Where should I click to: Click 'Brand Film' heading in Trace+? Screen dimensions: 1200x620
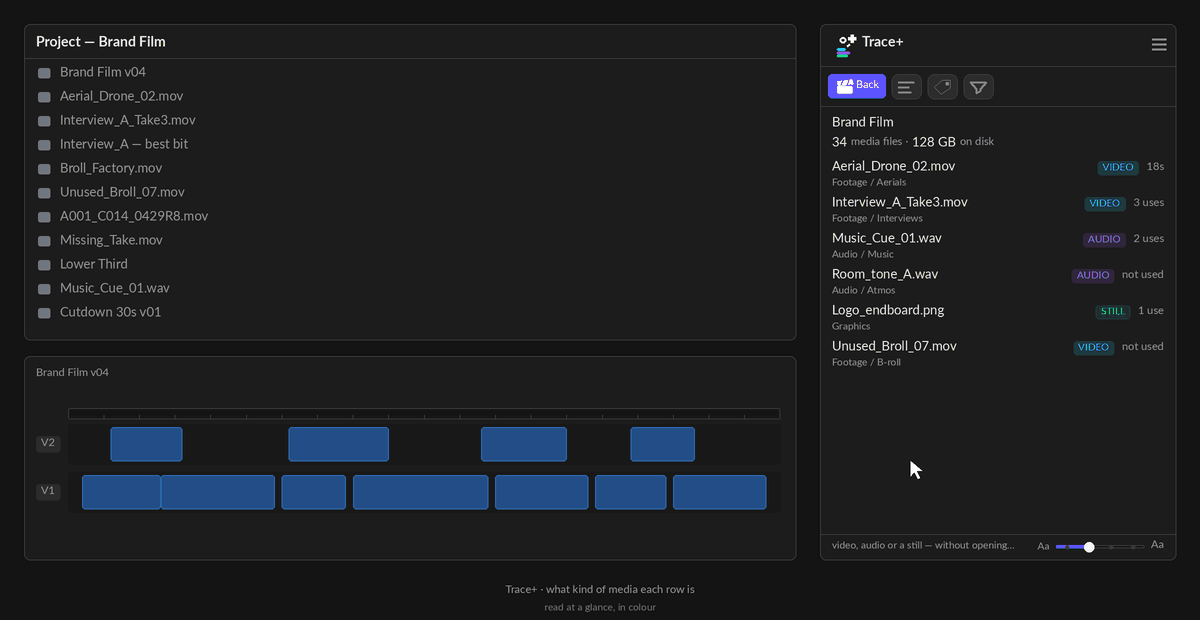[x=863, y=122]
